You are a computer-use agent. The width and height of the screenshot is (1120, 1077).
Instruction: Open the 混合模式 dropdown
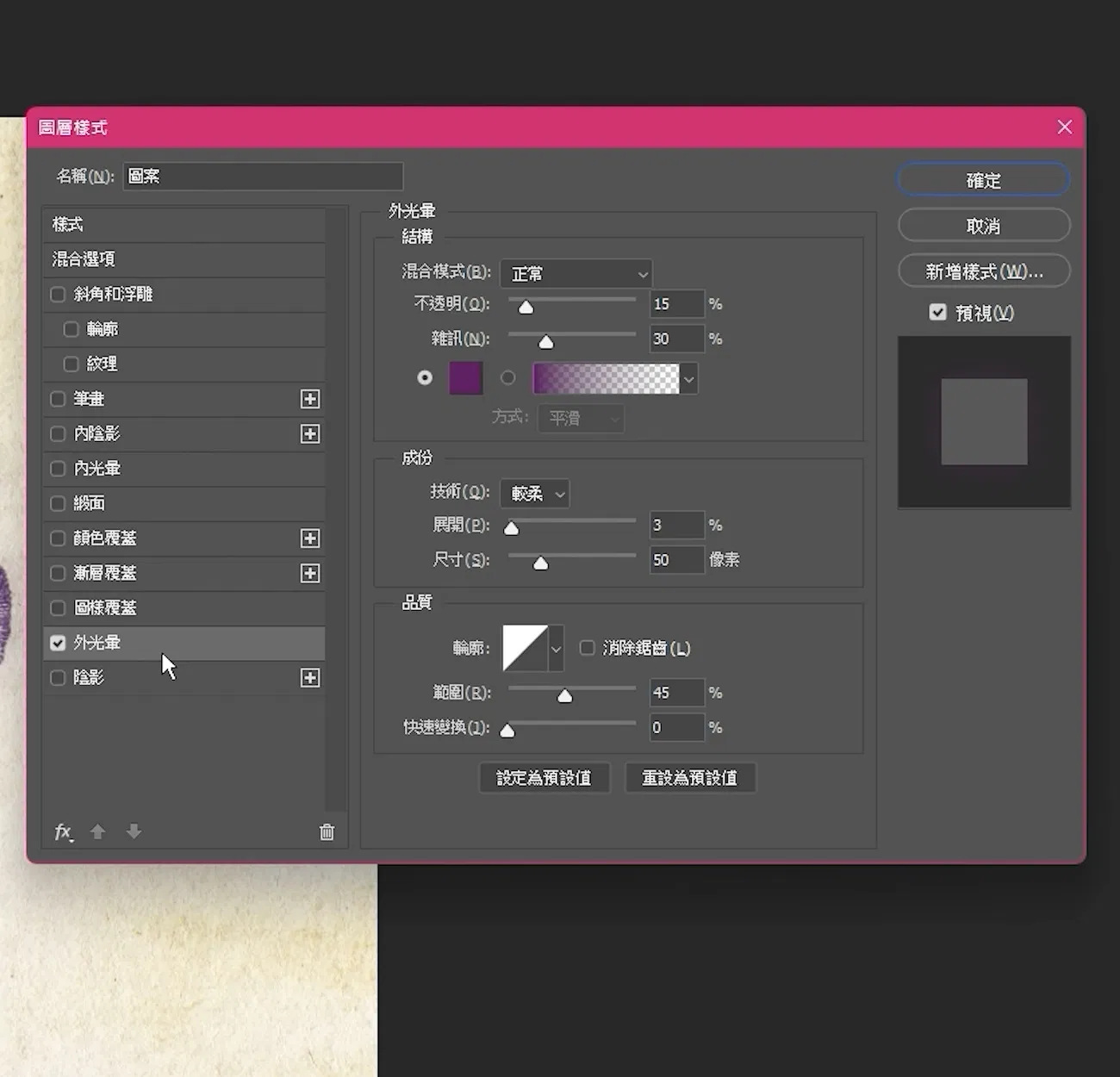coord(576,274)
